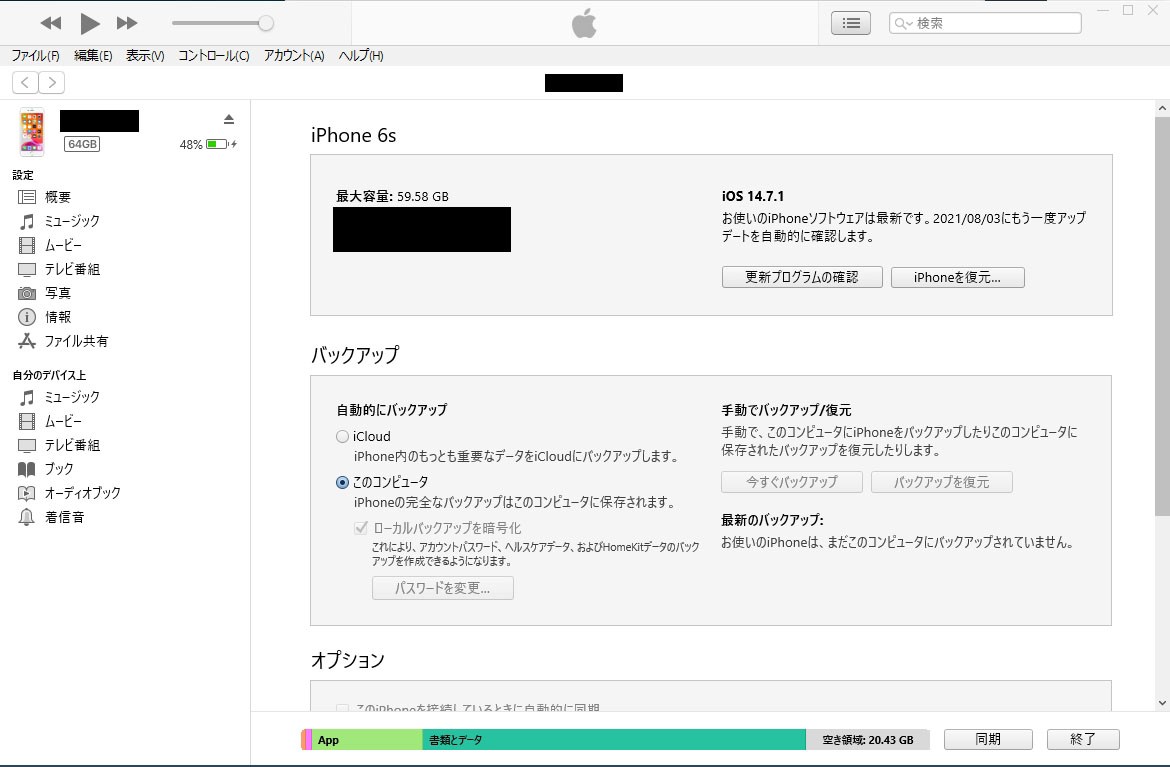
Task: Open the ヘルプ(H) menu
Action: click(x=361, y=55)
